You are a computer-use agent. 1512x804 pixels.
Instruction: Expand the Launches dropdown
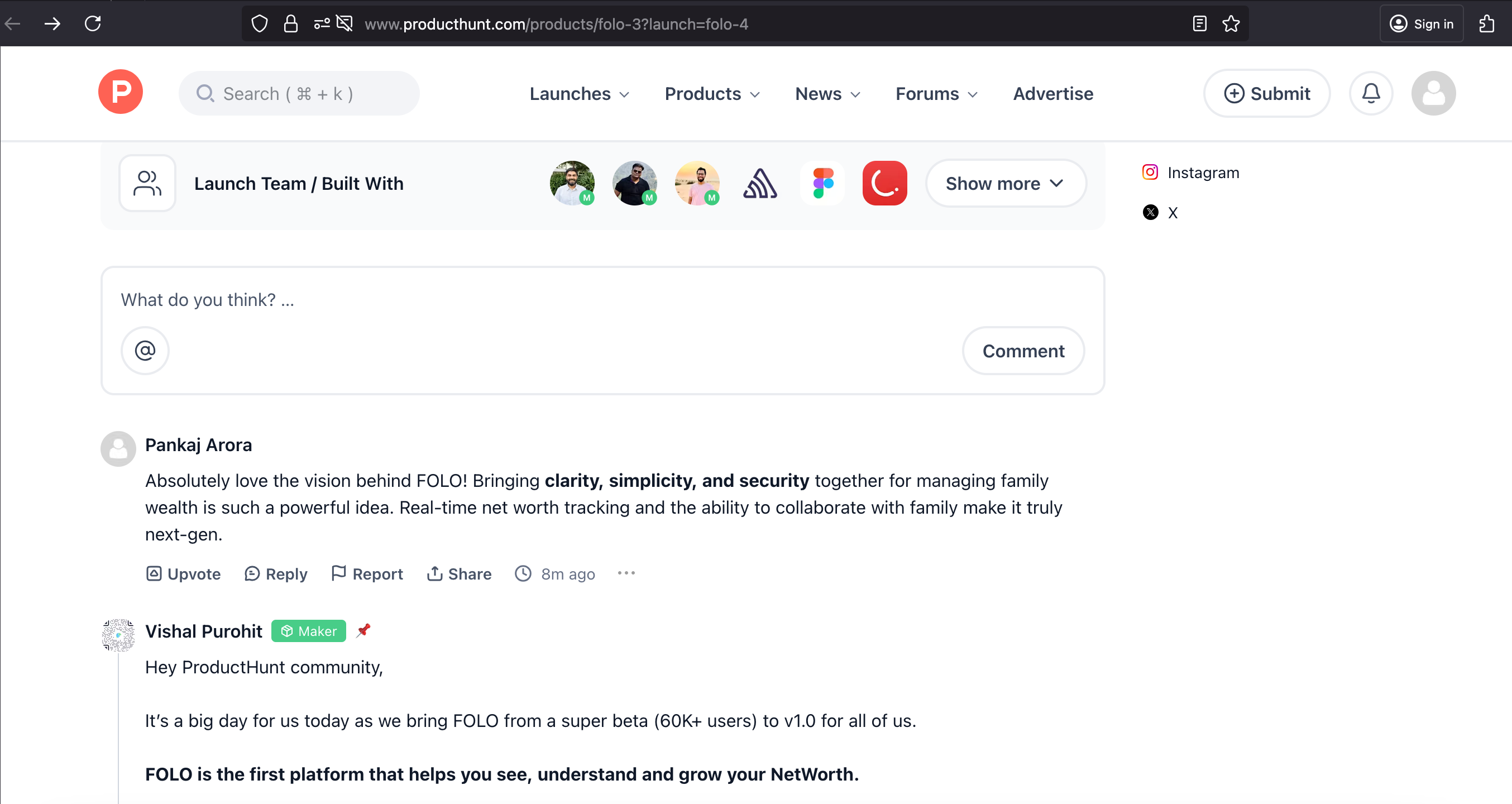(x=579, y=94)
